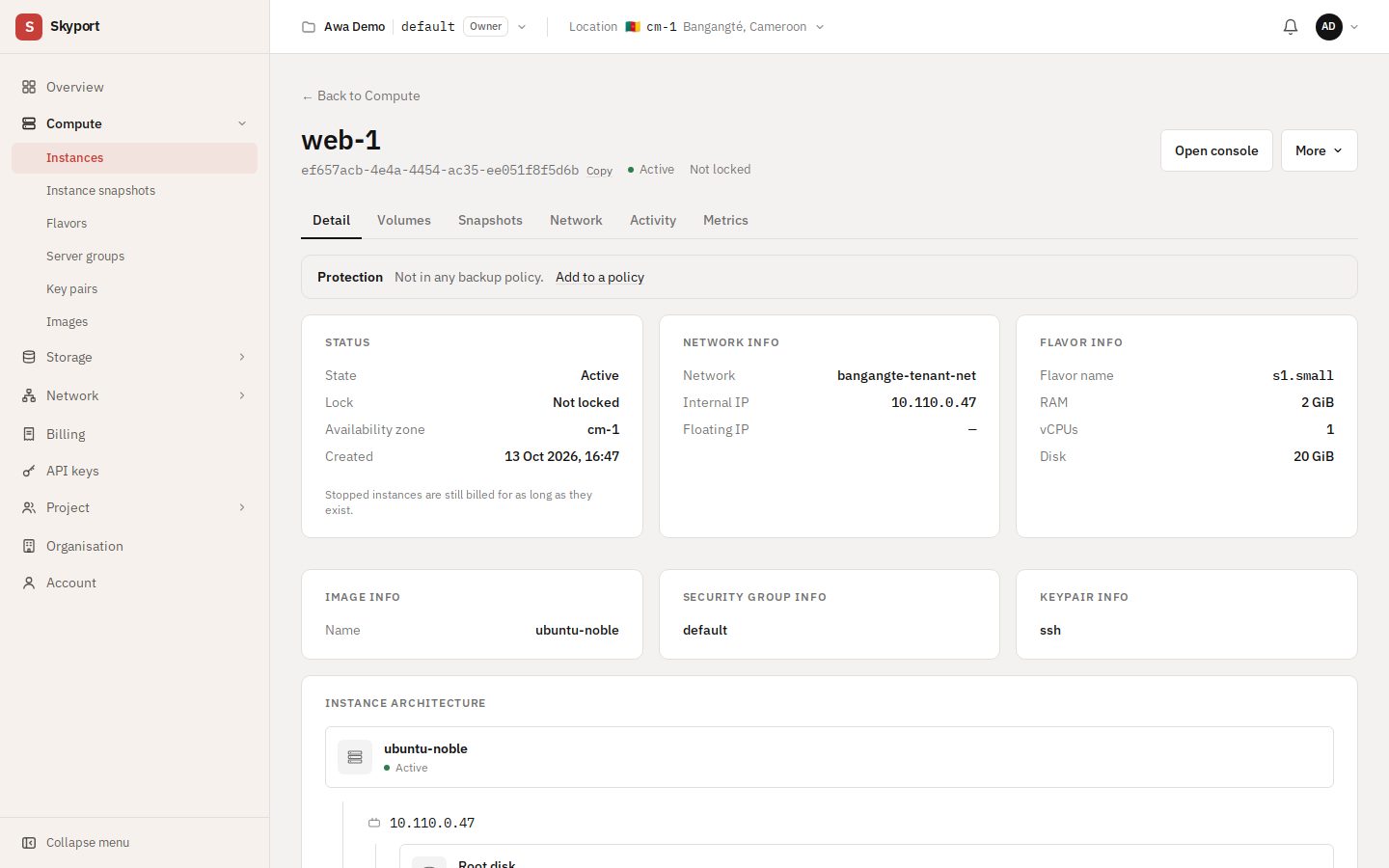Open the user menu chevron

pyautogui.click(x=1354, y=27)
